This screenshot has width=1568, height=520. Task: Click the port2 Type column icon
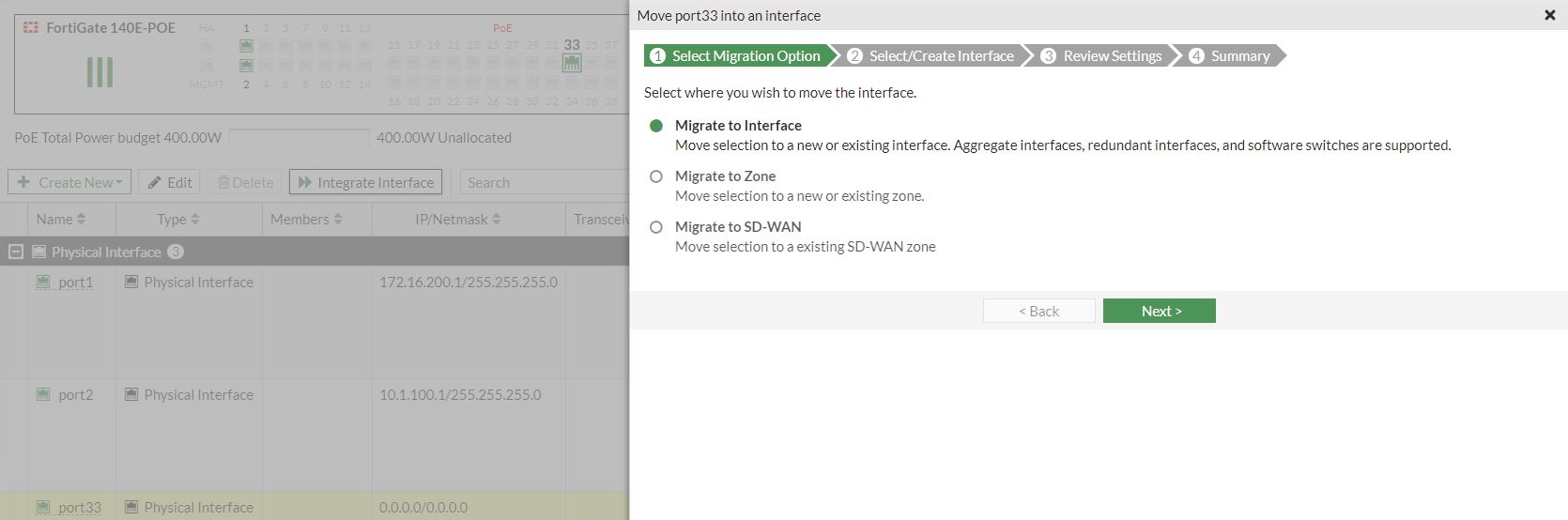tap(131, 394)
